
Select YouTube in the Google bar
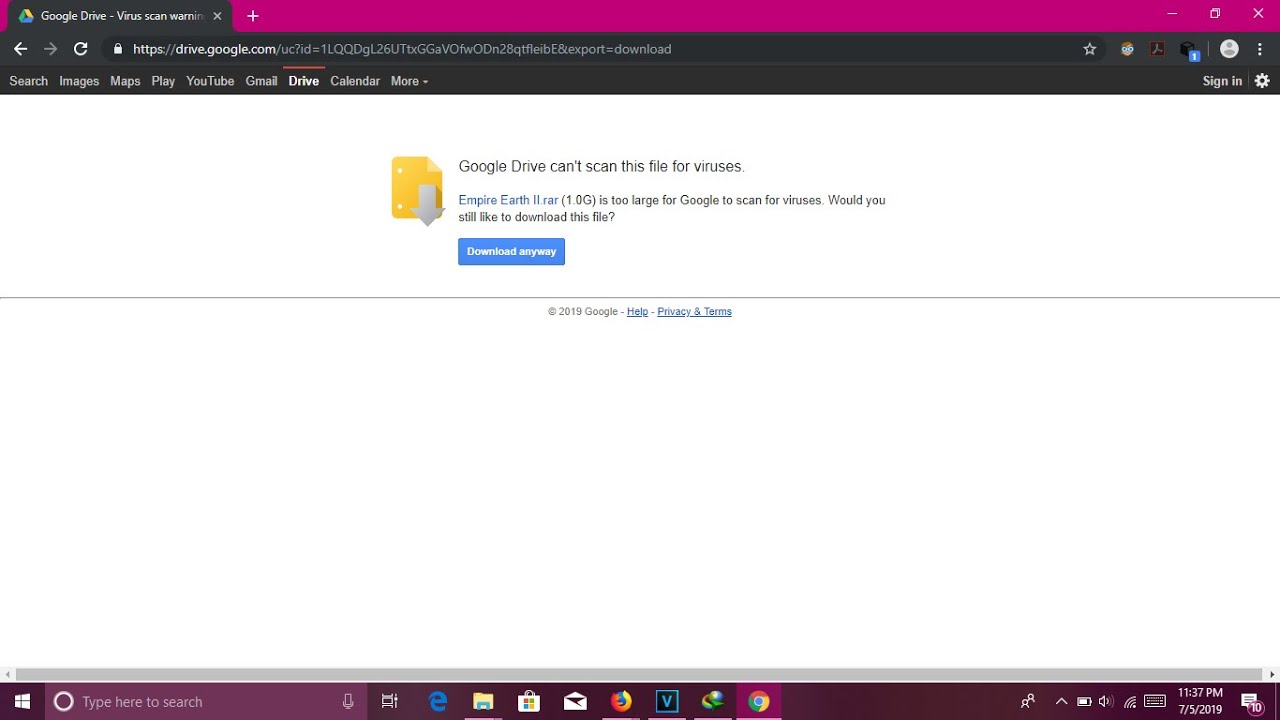[x=210, y=81]
